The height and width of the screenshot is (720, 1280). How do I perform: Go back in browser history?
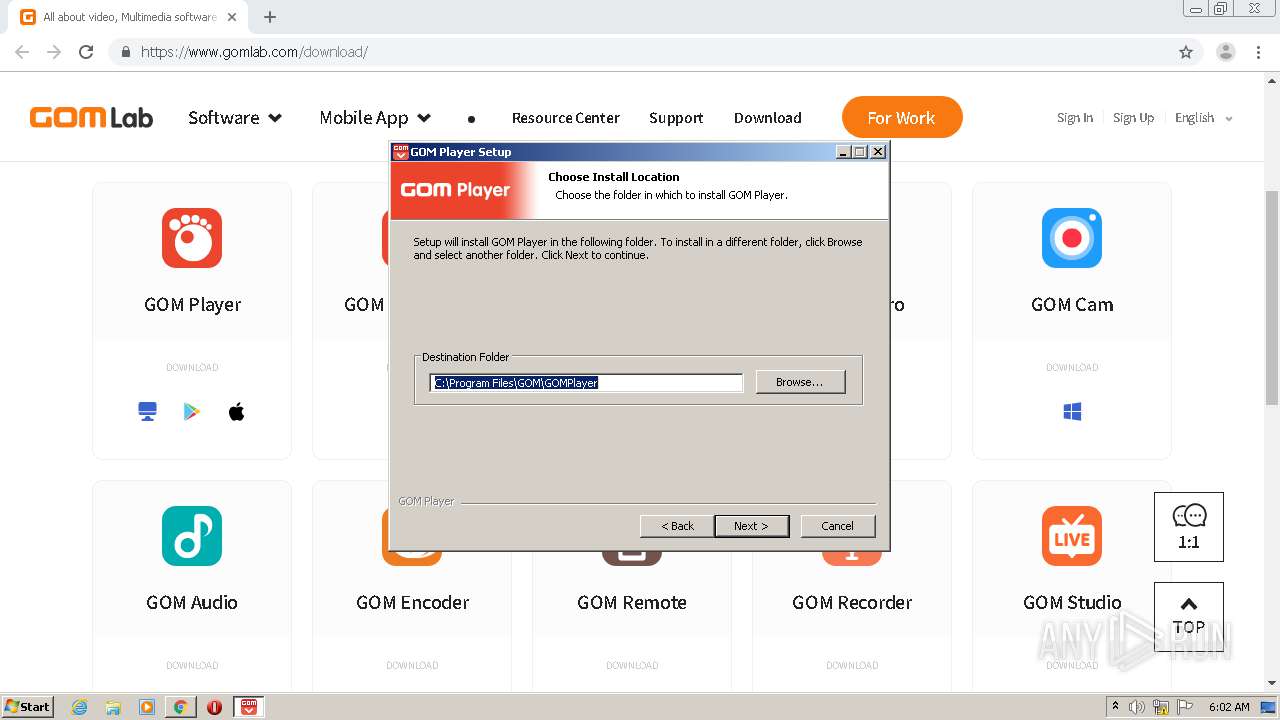click(22, 52)
